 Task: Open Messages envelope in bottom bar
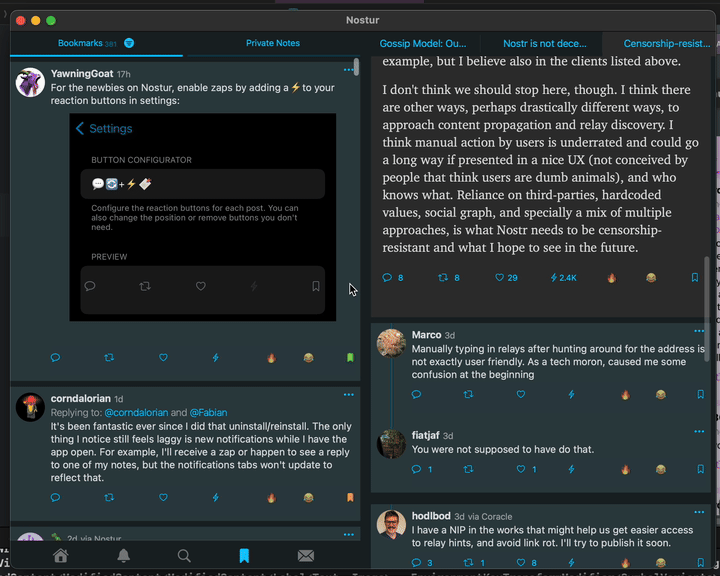tap(306, 555)
